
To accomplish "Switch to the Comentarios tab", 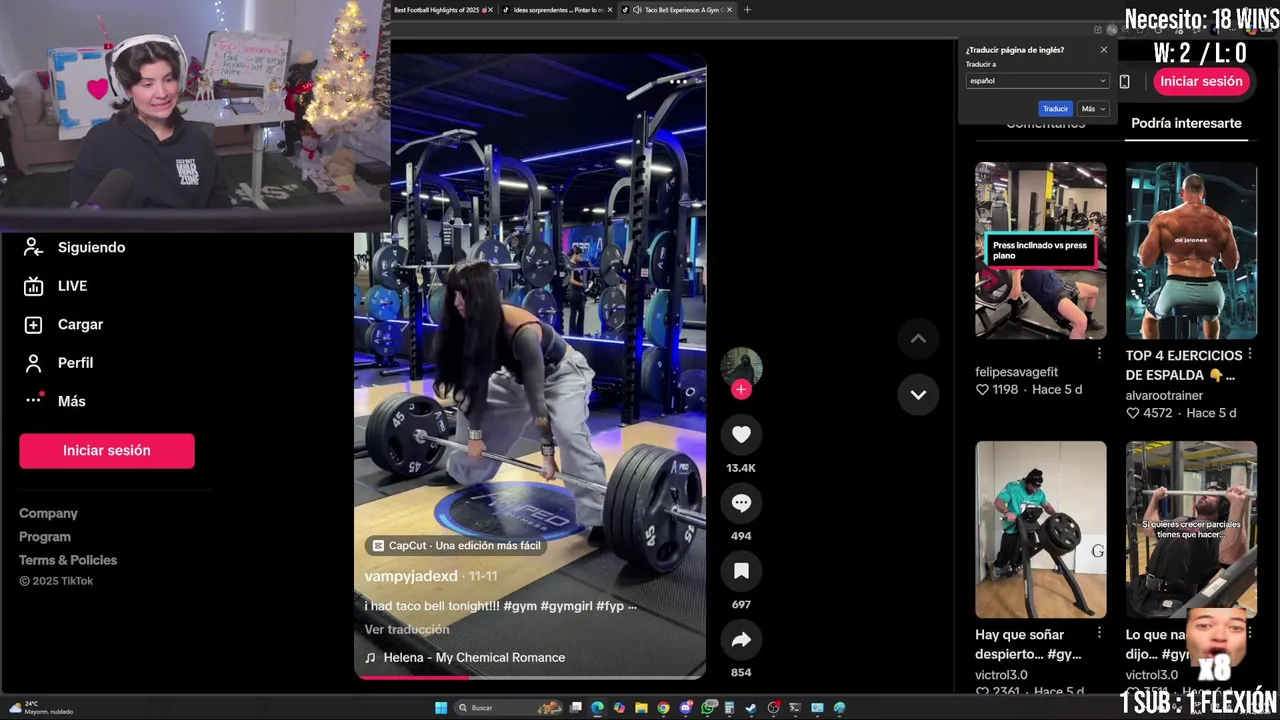I will tap(1045, 123).
